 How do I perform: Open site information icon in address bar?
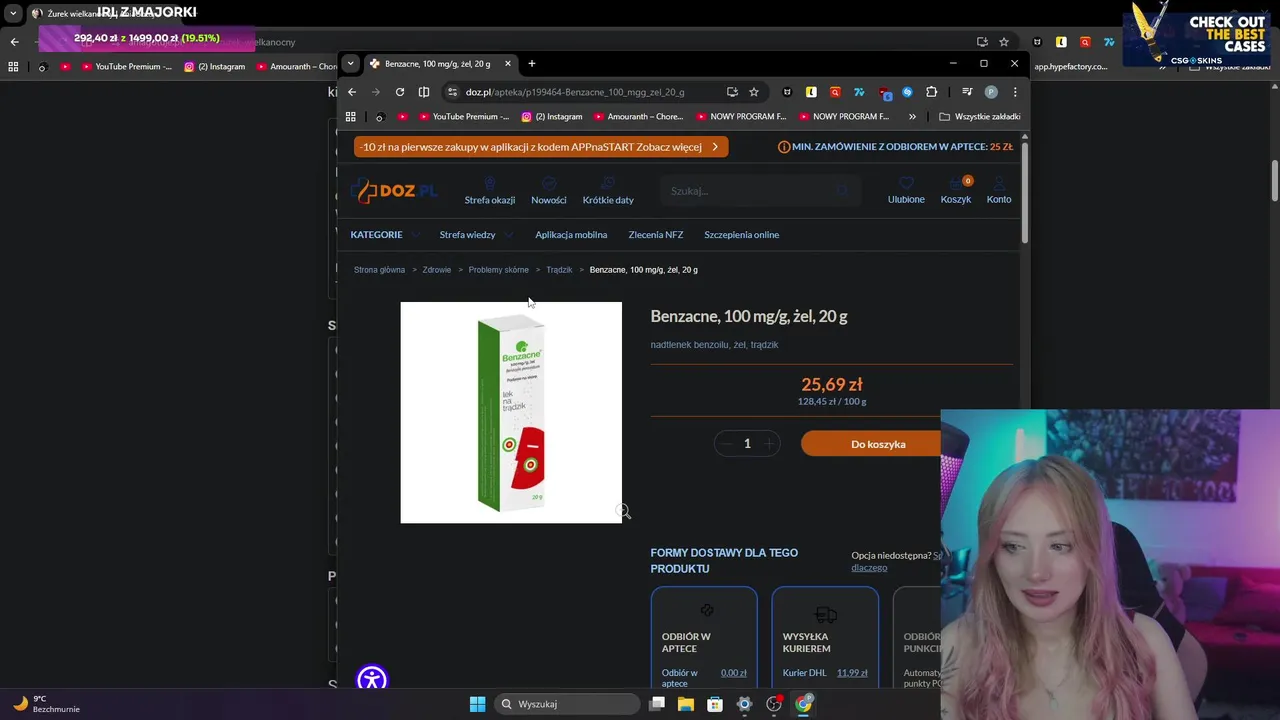(452, 92)
